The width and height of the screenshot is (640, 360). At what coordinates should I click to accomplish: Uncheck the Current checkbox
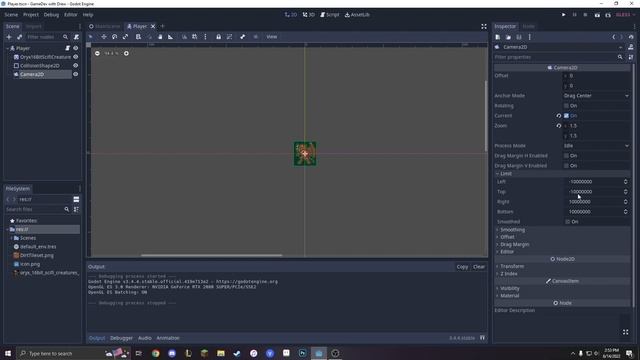pyautogui.click(x=566, y=116)
